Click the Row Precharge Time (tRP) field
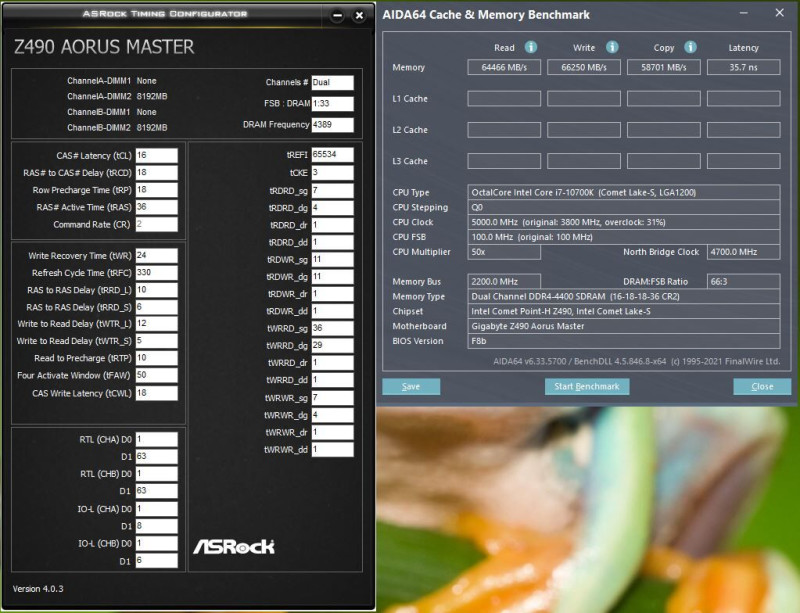 tap(157, 190)
